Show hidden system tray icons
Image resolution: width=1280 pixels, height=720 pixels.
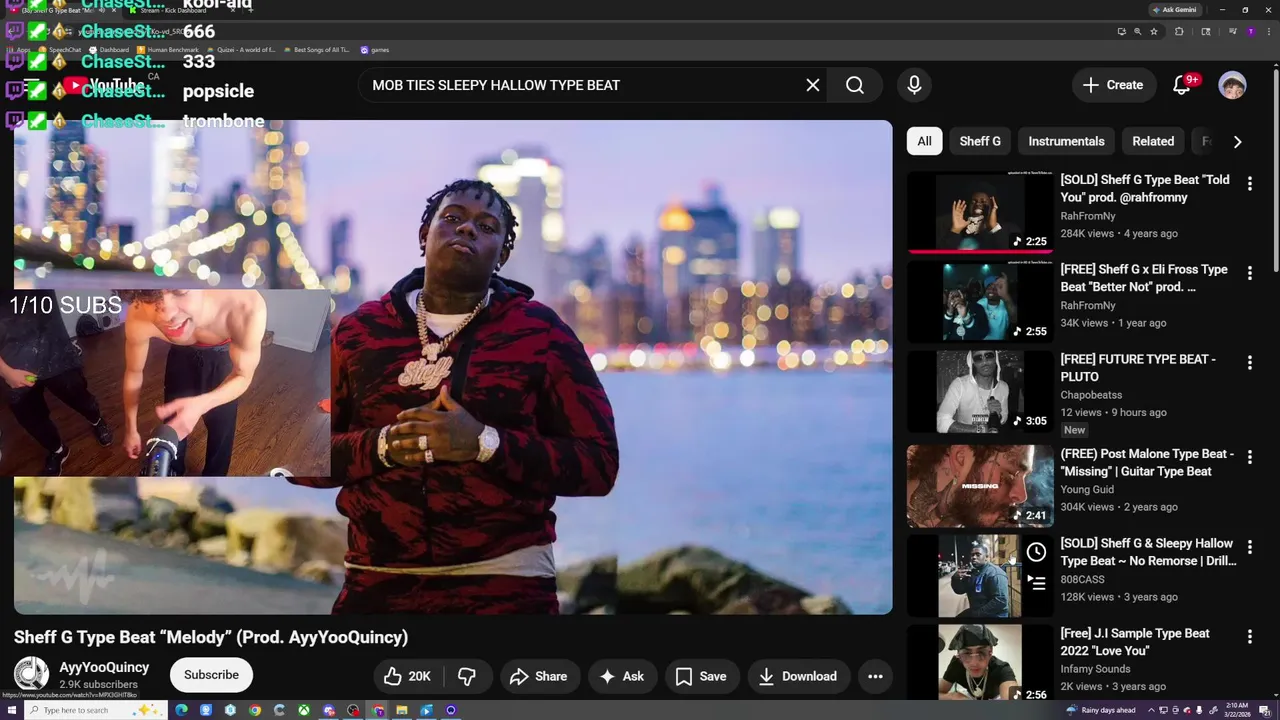[x=1151, y=710]
